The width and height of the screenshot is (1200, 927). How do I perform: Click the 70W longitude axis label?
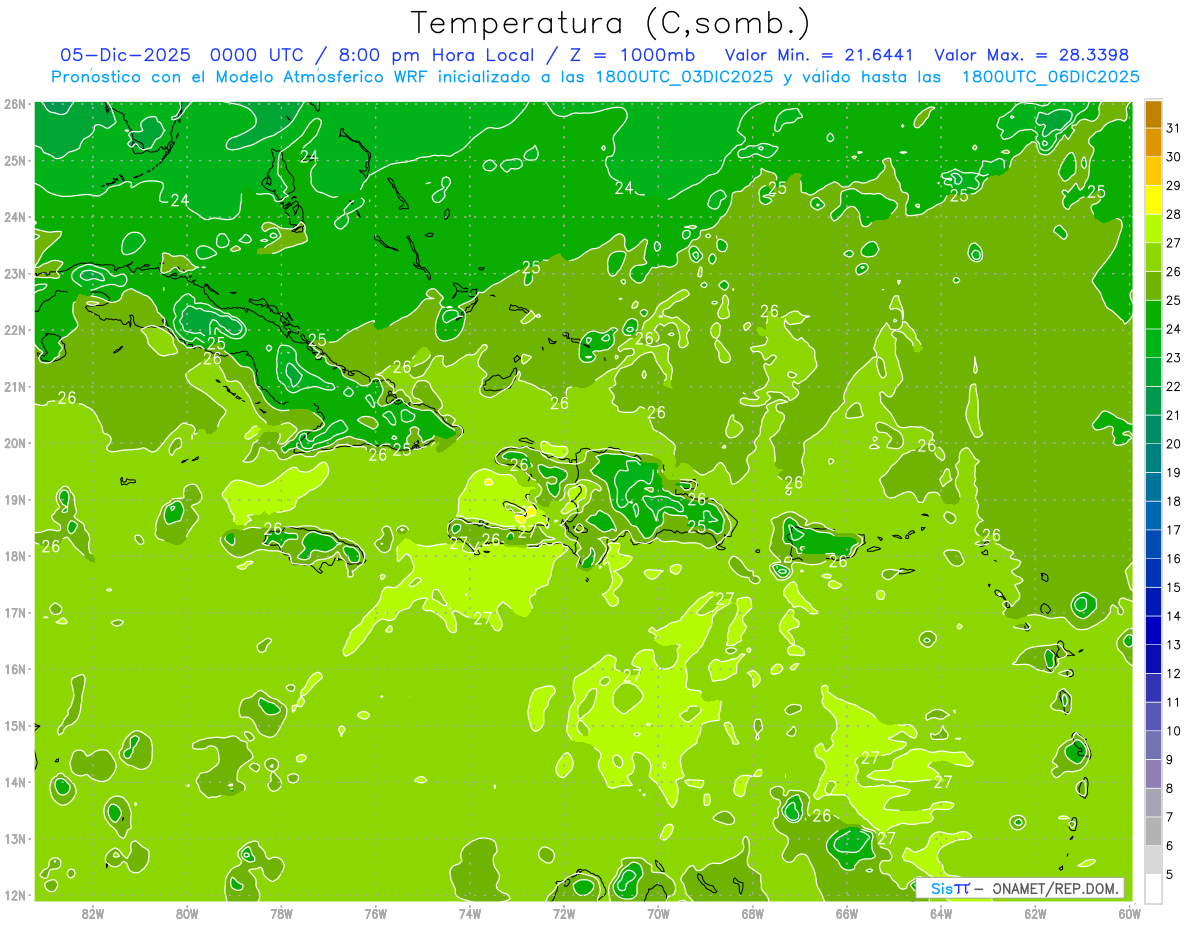click(x=658, y=913)
